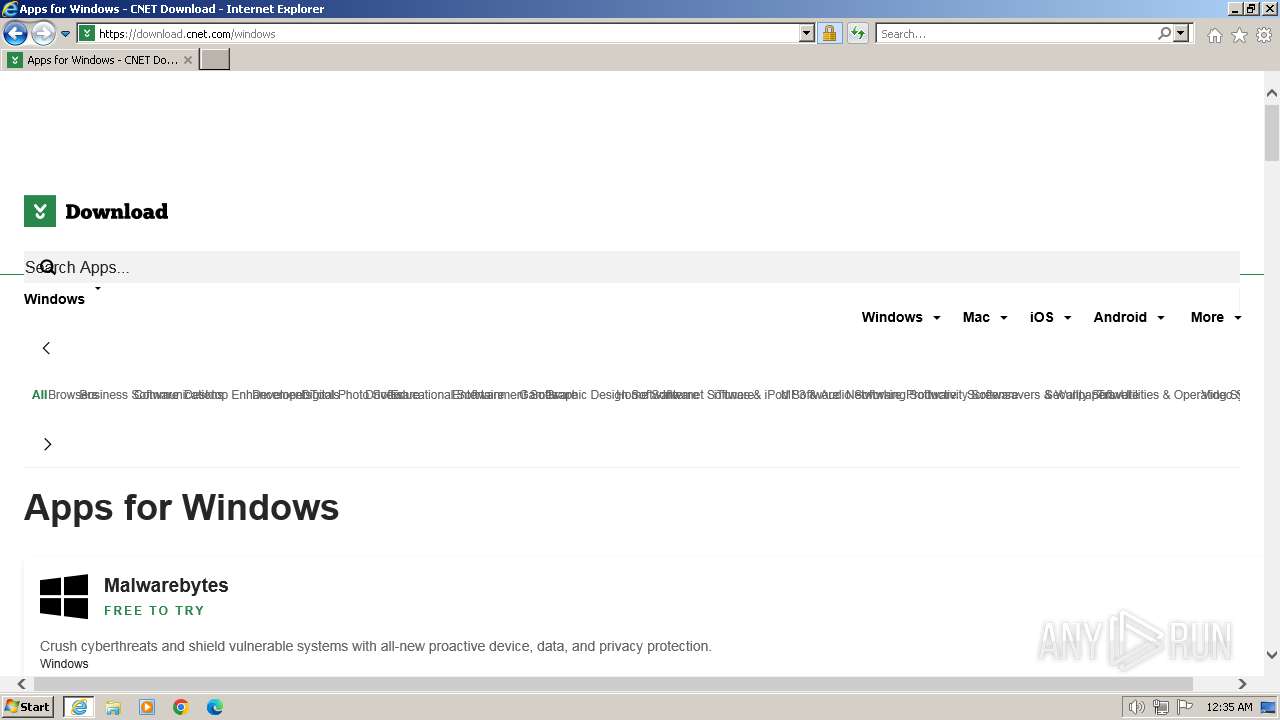
Task: Click the browser Forward arrow button
Action: 43,33
